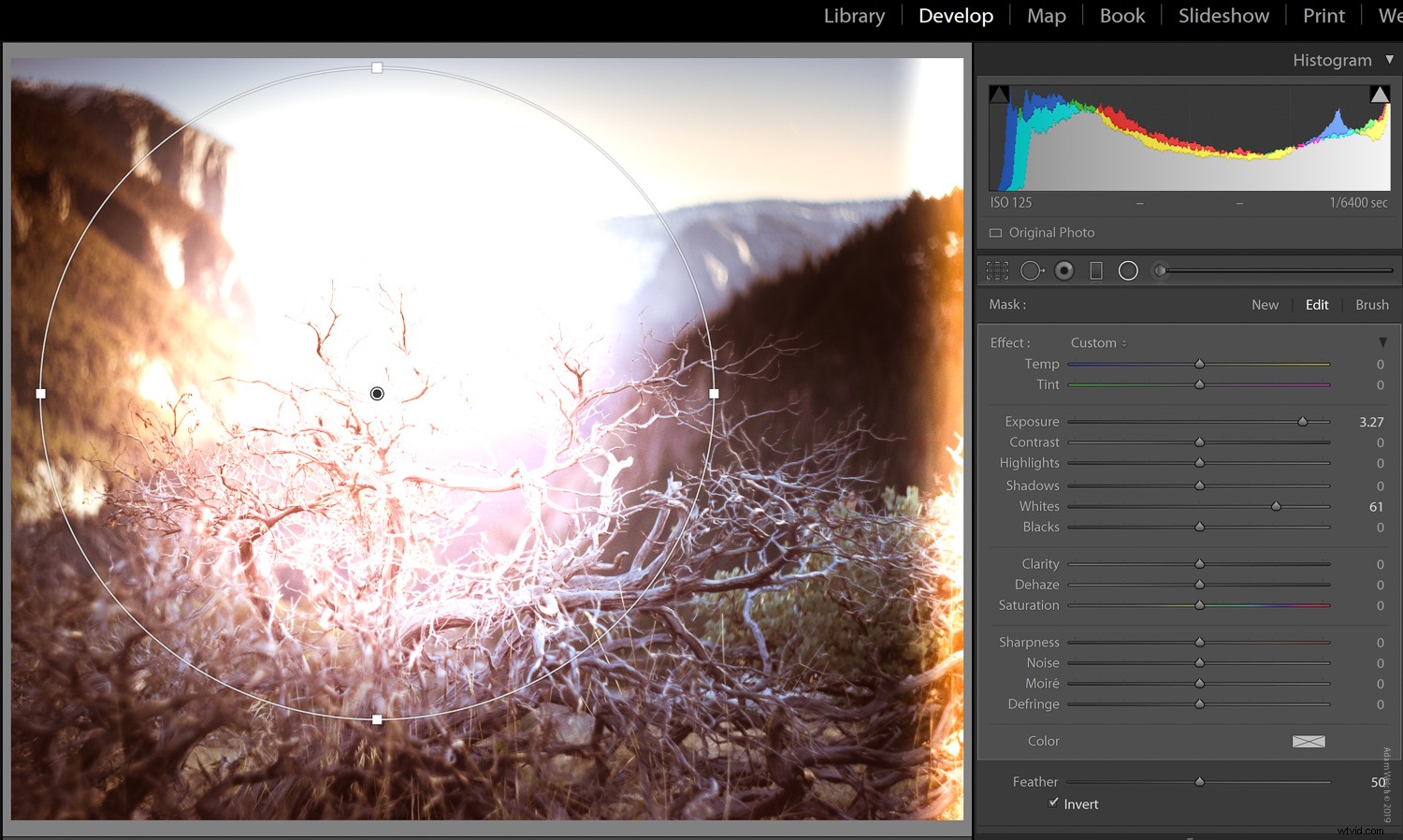The height and width of the screenshot is (840, 1403).
Task: Create a New radial filter mask
Action: click(x=1265, y=304)
